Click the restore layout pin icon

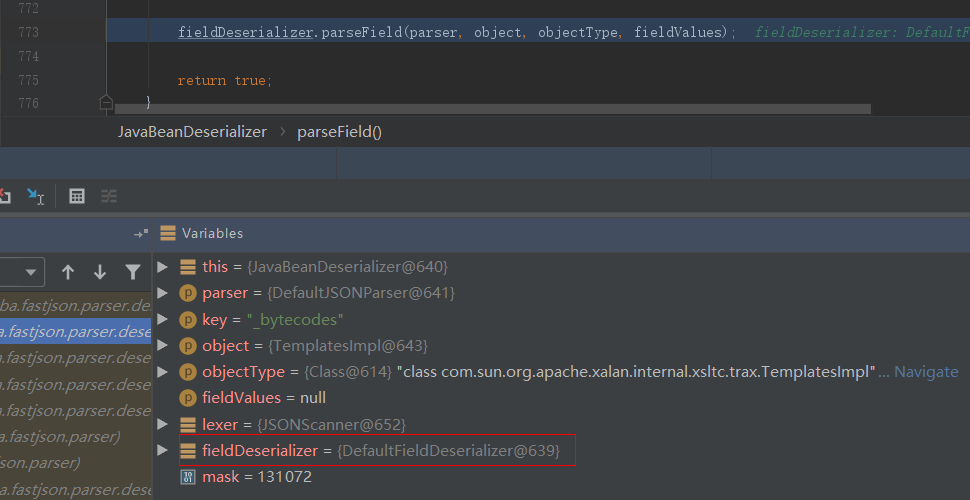[140, 233]
